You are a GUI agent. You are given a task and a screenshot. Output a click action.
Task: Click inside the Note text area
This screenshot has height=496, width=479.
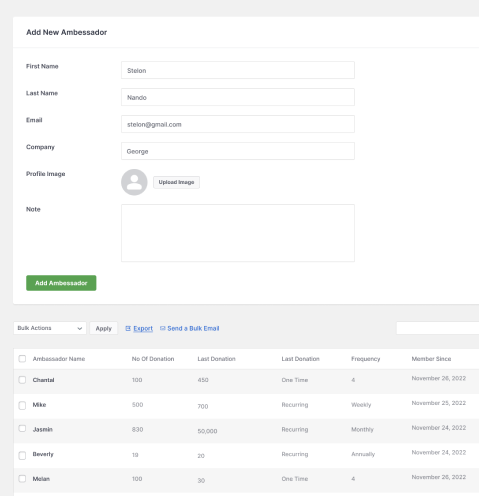tap(238, 233)
